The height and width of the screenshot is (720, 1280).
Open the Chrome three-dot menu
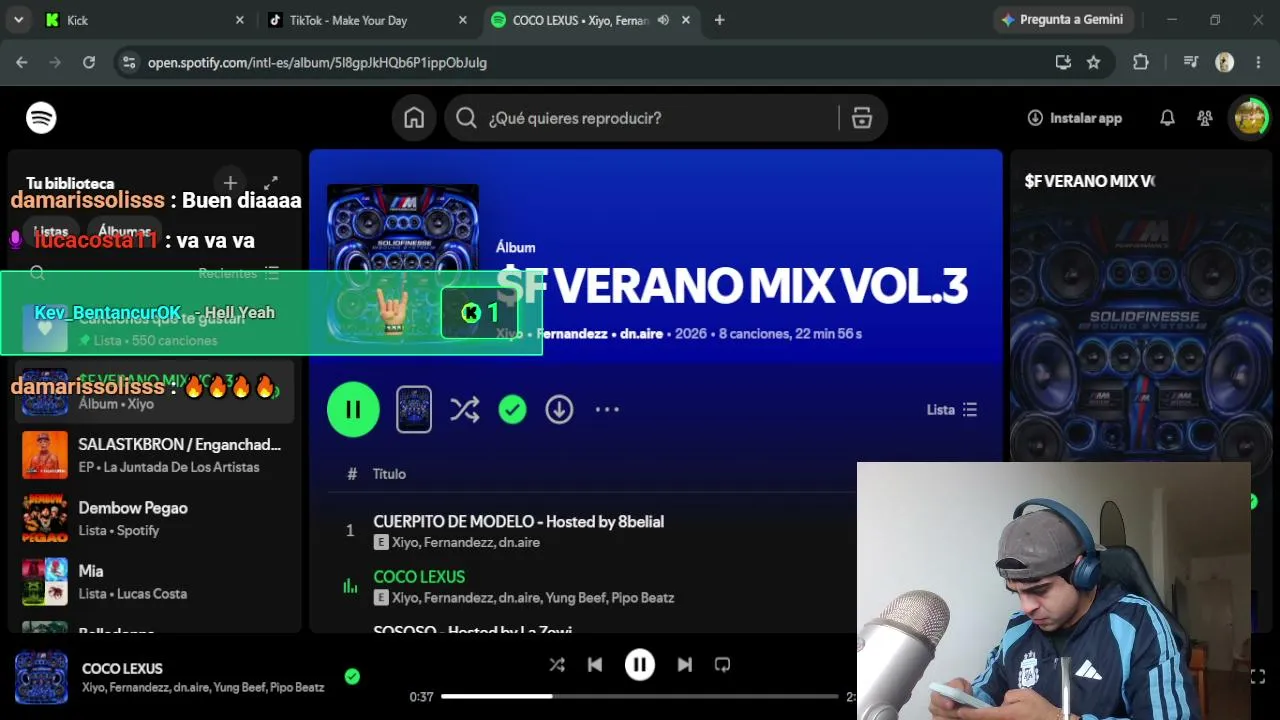[x=1258, y=62]
